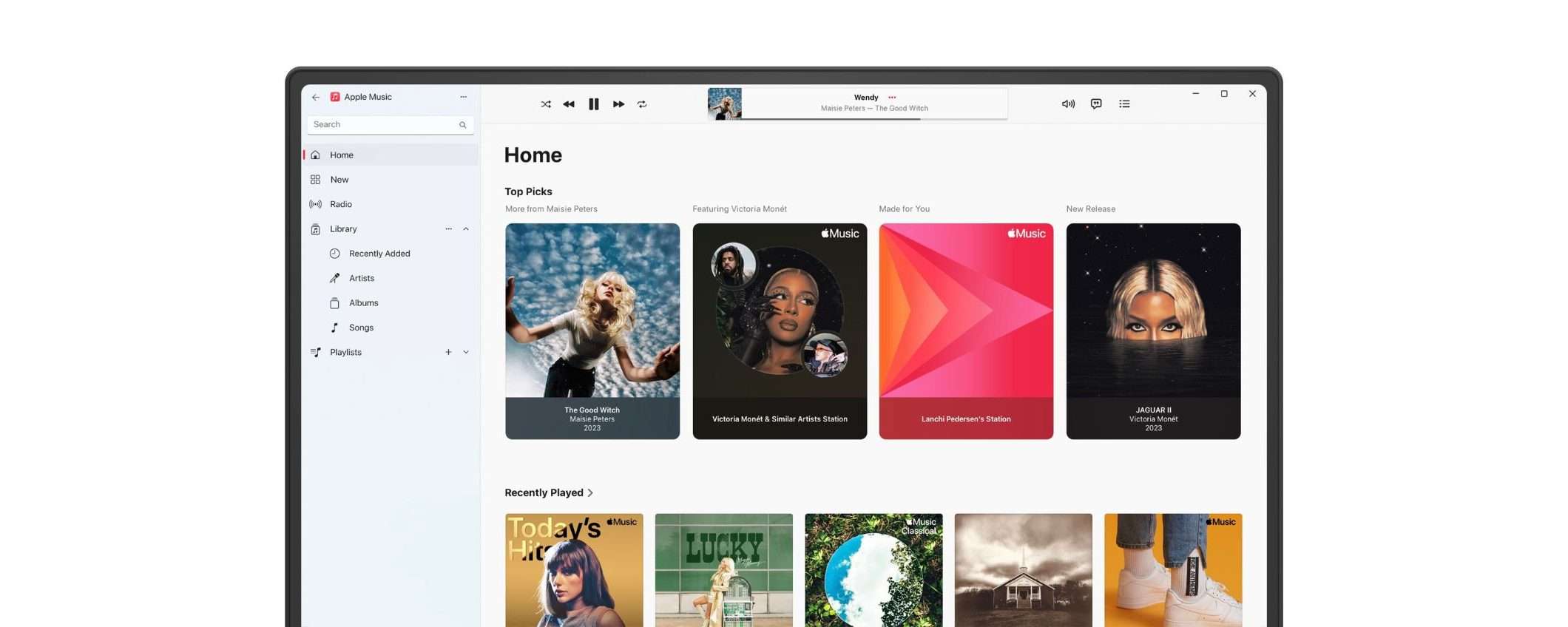Toggle shuffle playback
The height and width of the screenshot is (627, 1568).
tap(546, 104)
